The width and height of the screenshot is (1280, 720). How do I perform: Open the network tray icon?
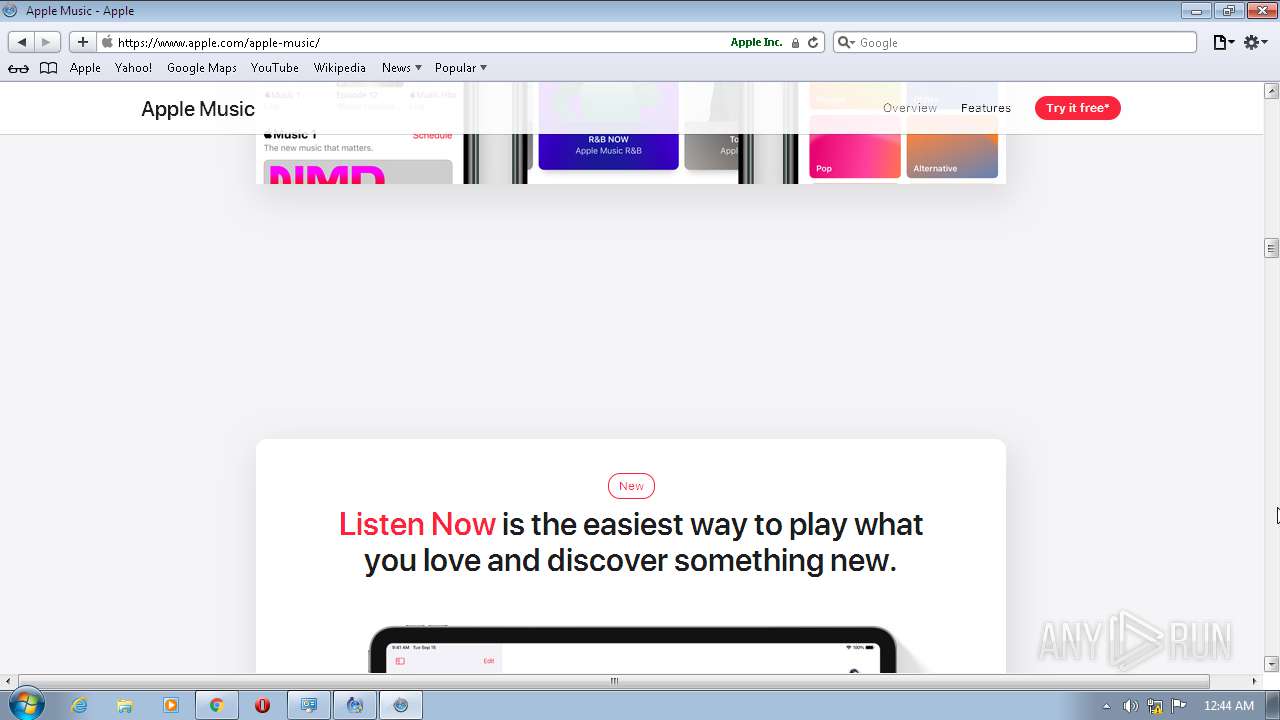click(x=1155, y=706)
